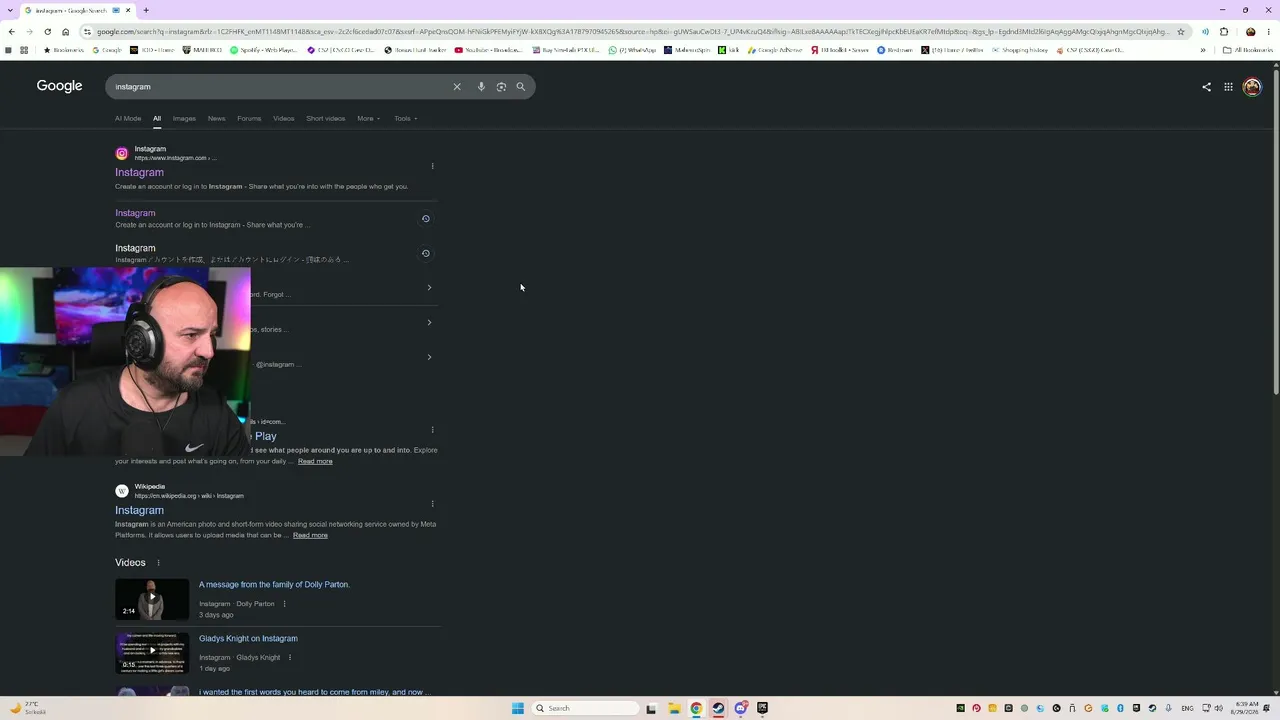Switch to the Forums results tab
Image resolution: width=1280 pixels, height=720 pixels.
tap(249, 118)
